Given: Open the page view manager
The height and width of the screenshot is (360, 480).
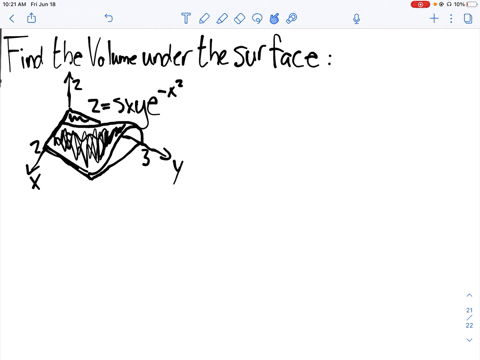Looking at the screenshot, I should (468, 19).
